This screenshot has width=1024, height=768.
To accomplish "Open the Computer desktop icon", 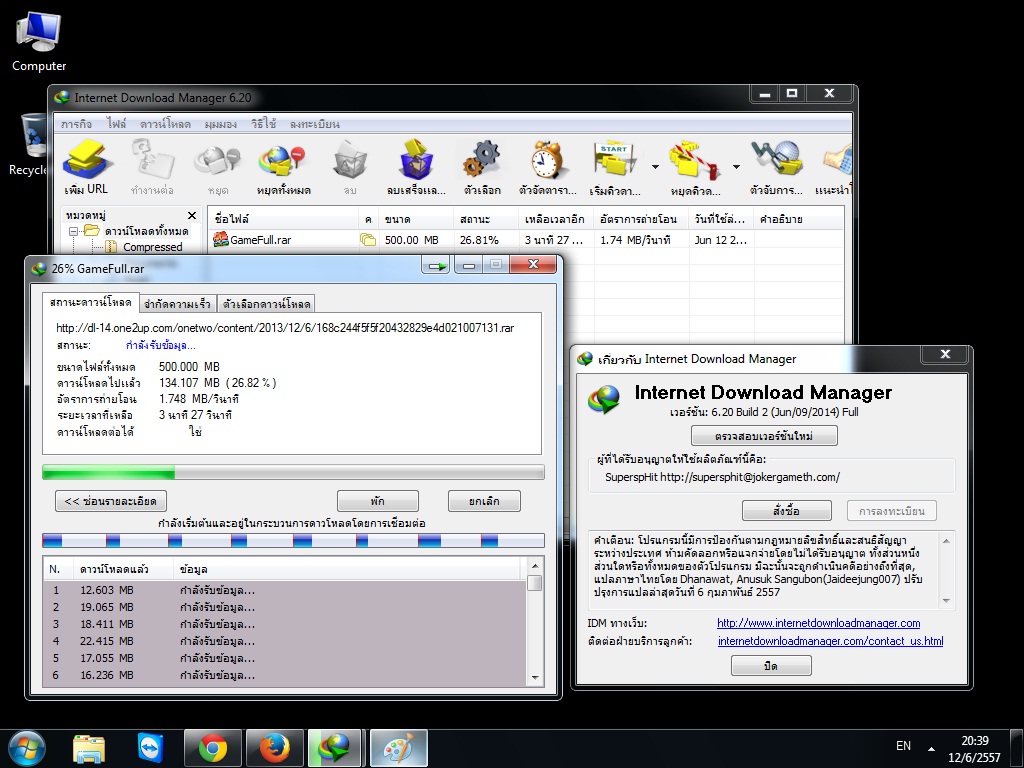I will click(x=39, y=41).
